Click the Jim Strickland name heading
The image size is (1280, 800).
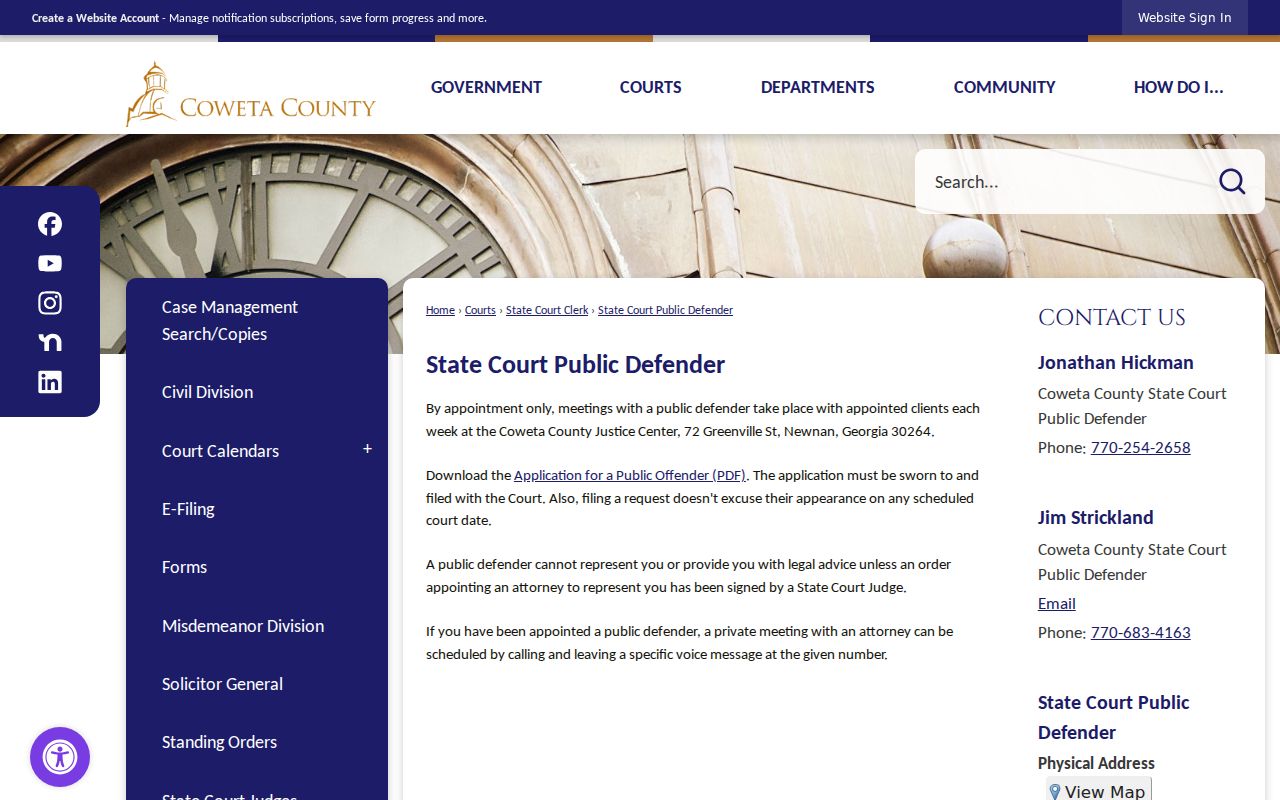[1095, 517]
